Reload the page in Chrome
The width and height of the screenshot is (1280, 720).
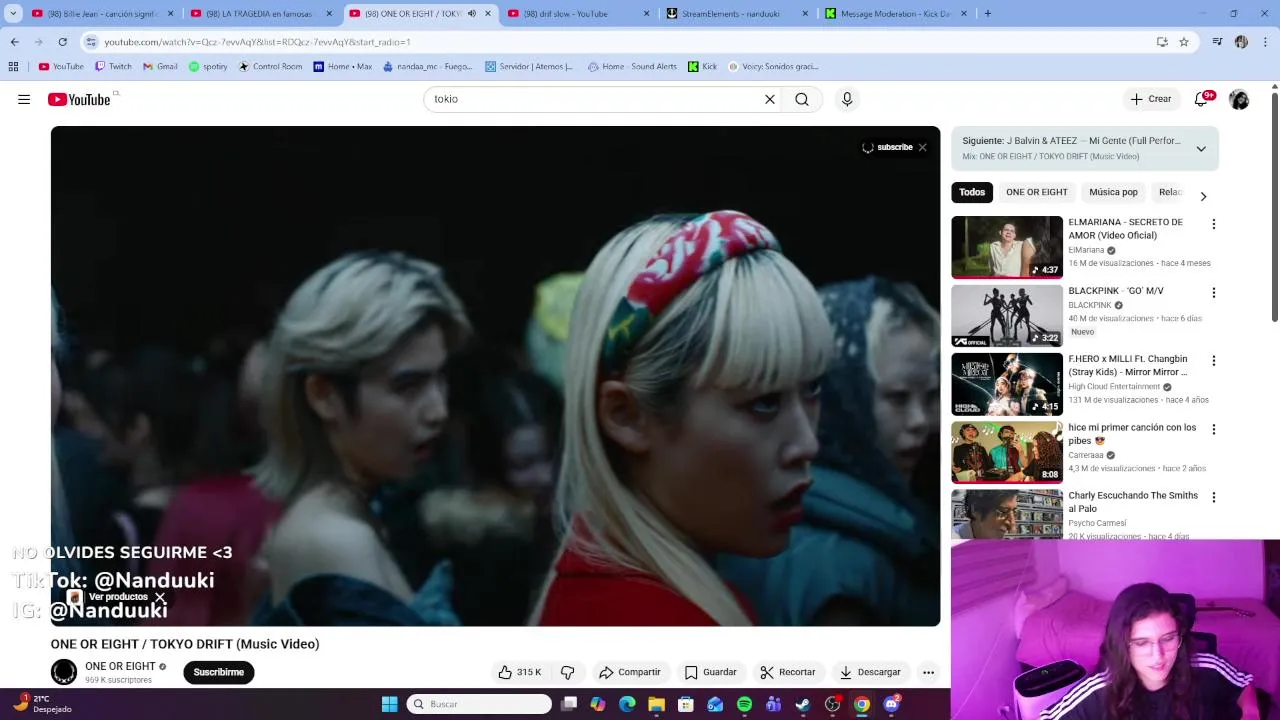click(62, 42)
